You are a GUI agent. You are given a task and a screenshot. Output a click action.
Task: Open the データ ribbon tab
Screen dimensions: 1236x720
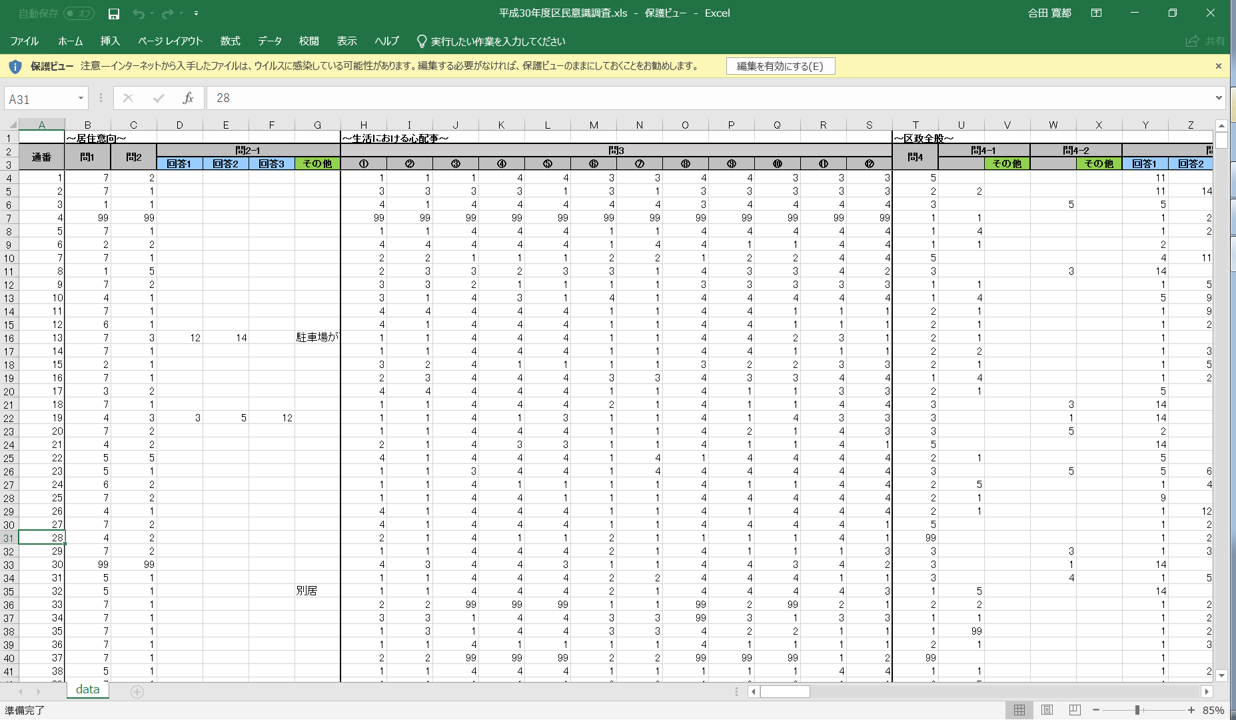point(270,41)
